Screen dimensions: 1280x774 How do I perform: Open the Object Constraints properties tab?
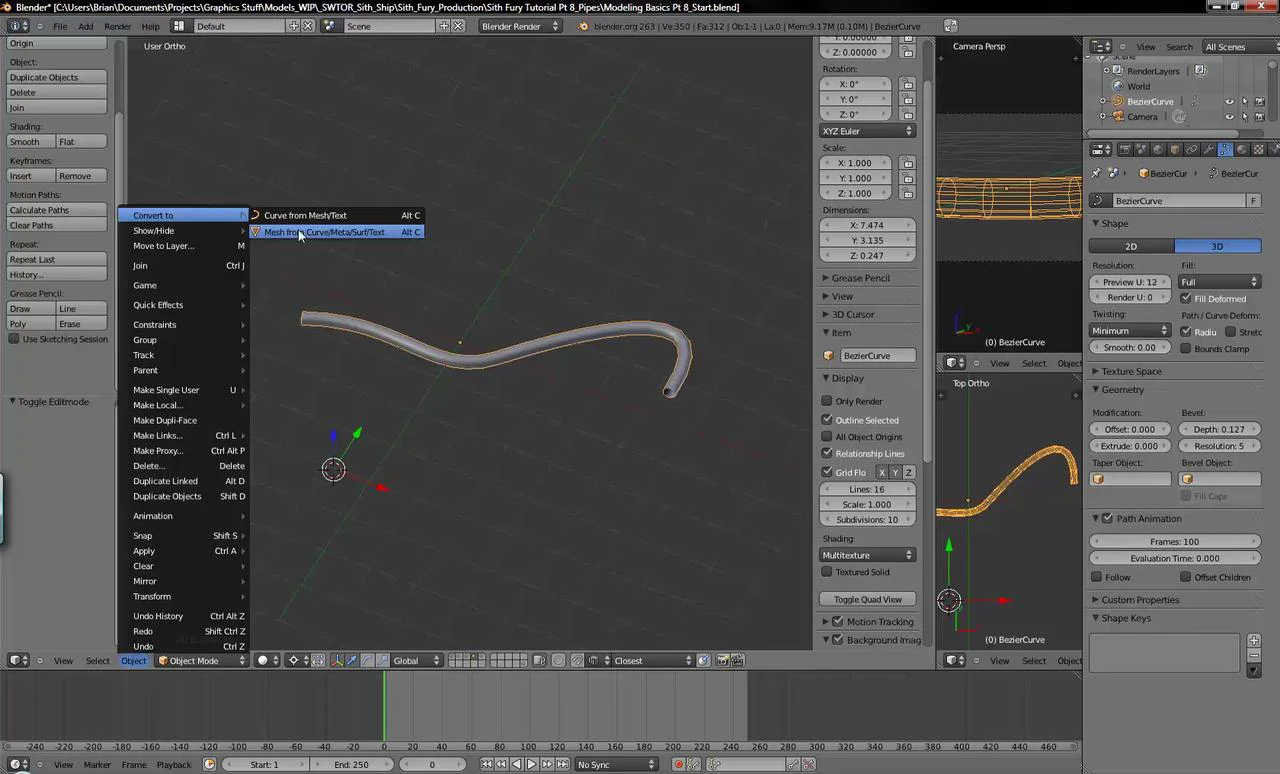(1192, 149)
